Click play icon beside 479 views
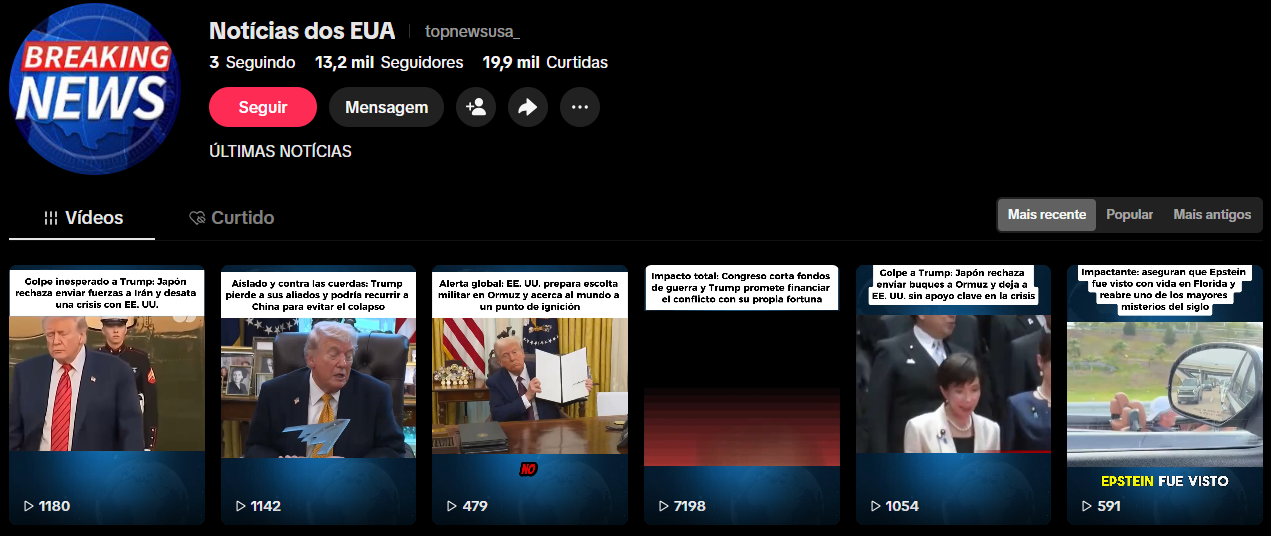Image resolution: width=1271 pixels, height=536 pixels. tap(451, 506)
